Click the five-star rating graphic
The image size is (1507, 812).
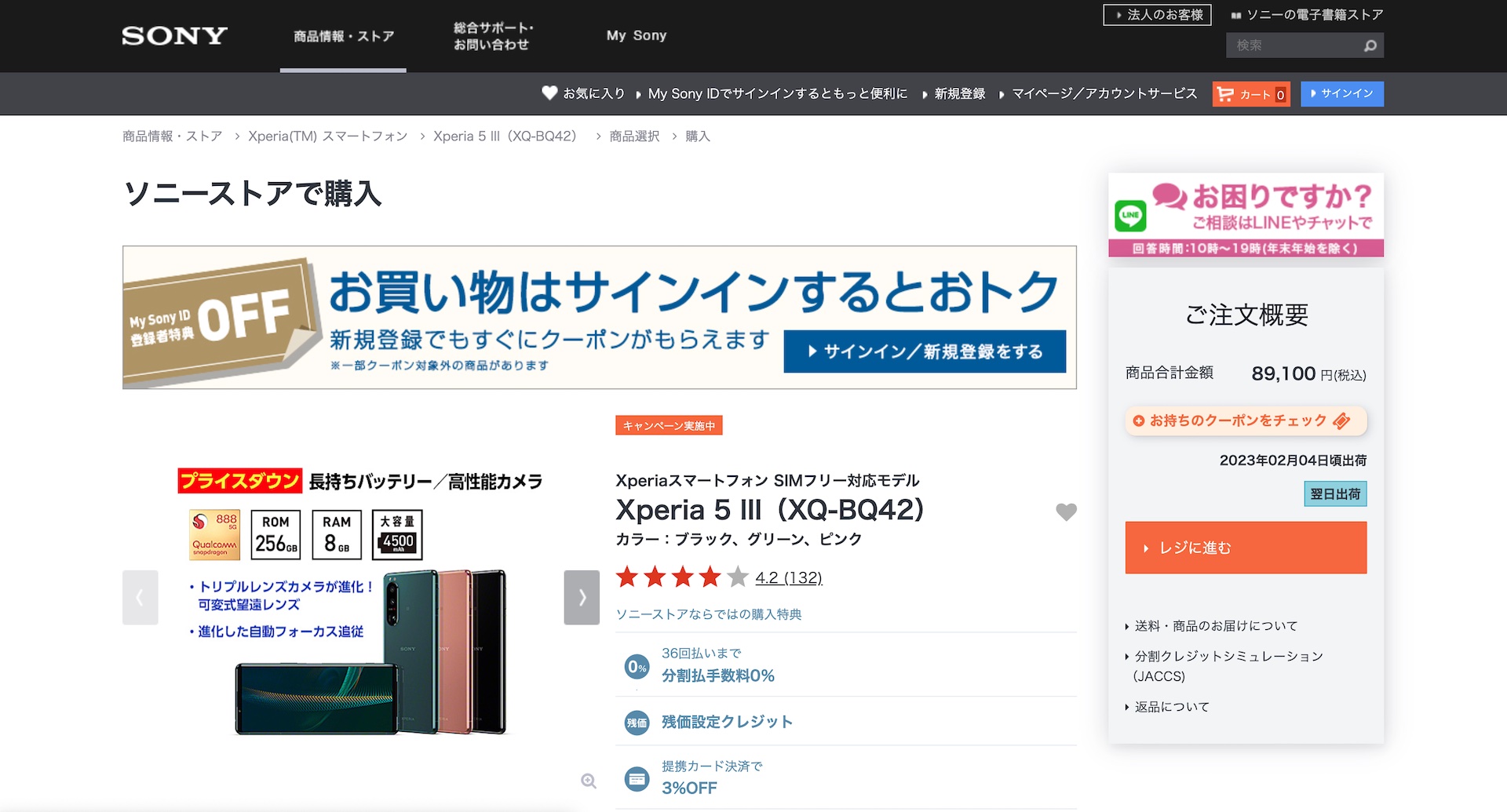tap(682, 577)
